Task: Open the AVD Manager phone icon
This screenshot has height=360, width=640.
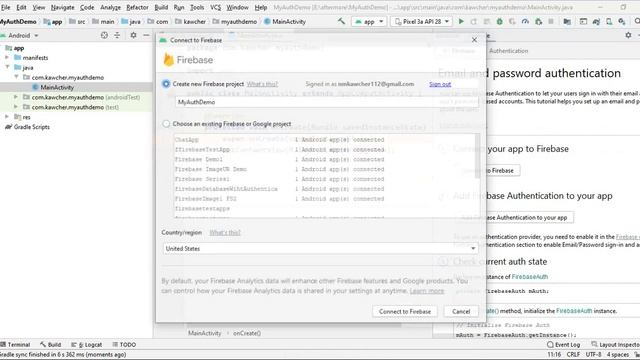Action: coord(609,21)
